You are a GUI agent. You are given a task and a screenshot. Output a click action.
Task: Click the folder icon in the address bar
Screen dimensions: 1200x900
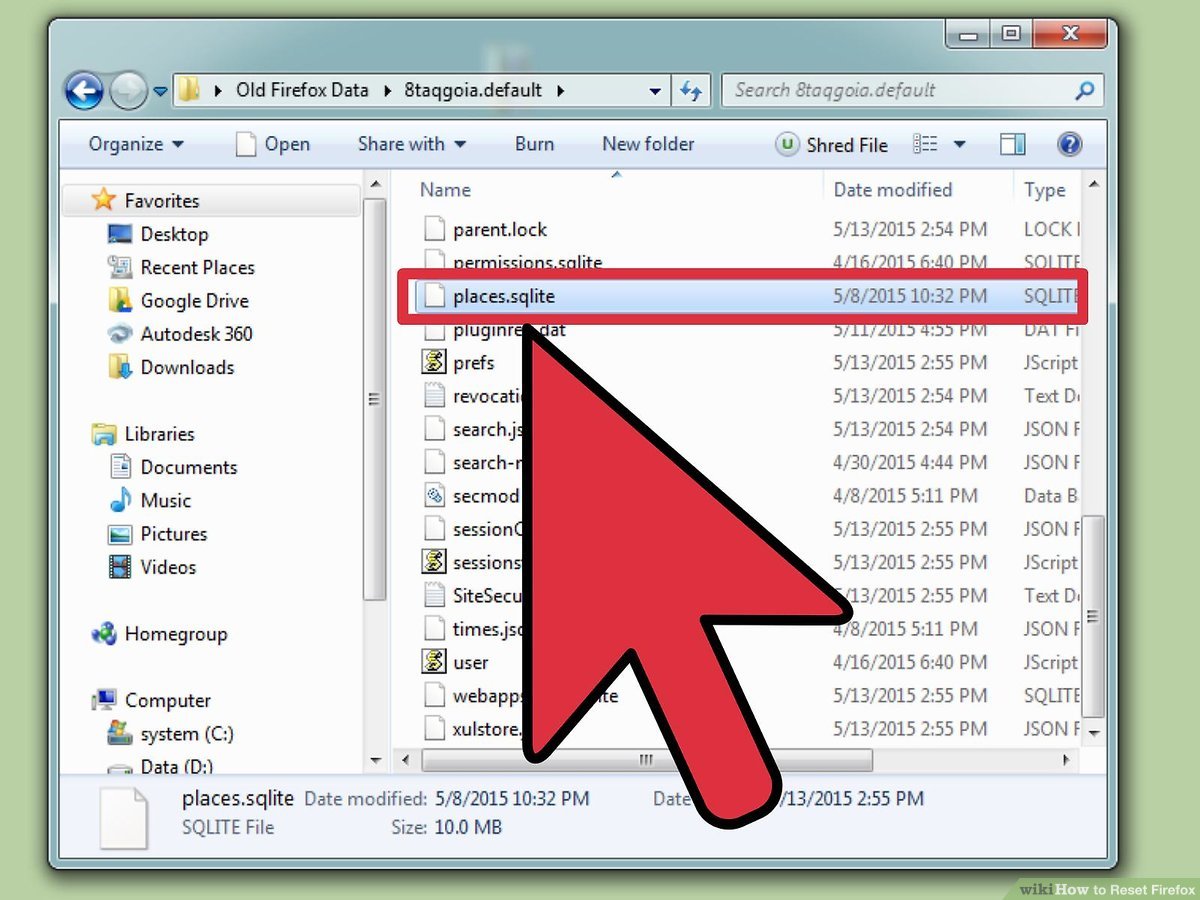tap(188, 90)
